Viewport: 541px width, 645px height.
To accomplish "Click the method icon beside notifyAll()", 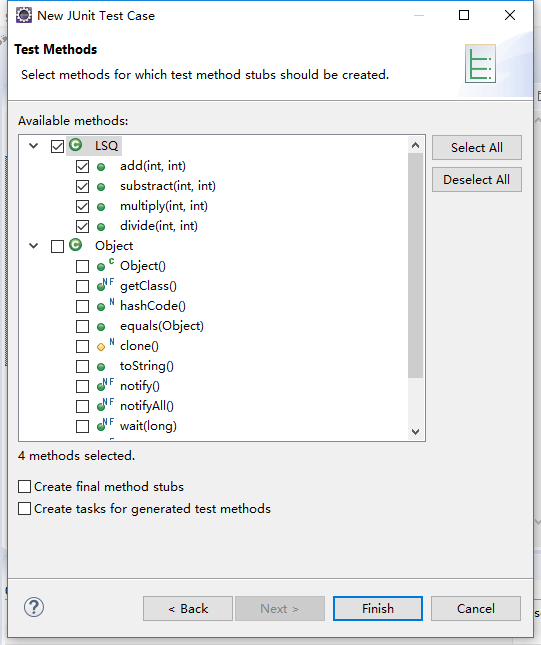I will tap(105, 405).
